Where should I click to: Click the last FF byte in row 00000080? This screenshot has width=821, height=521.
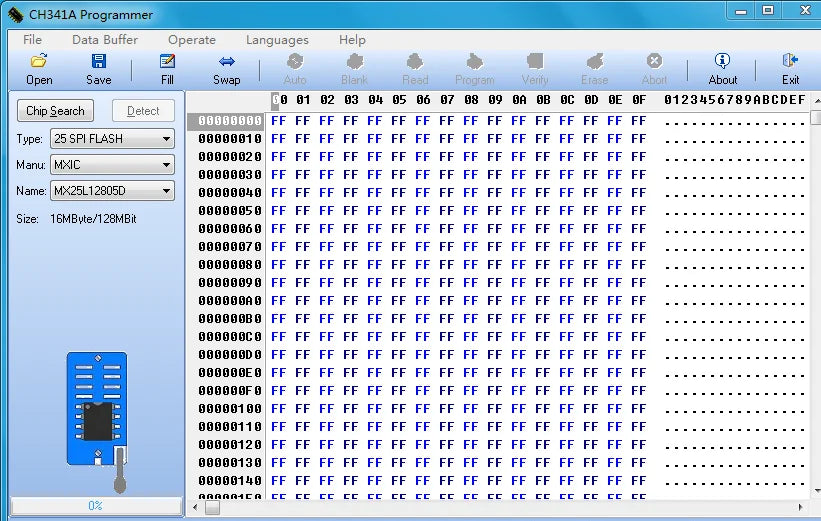[639, 264]
